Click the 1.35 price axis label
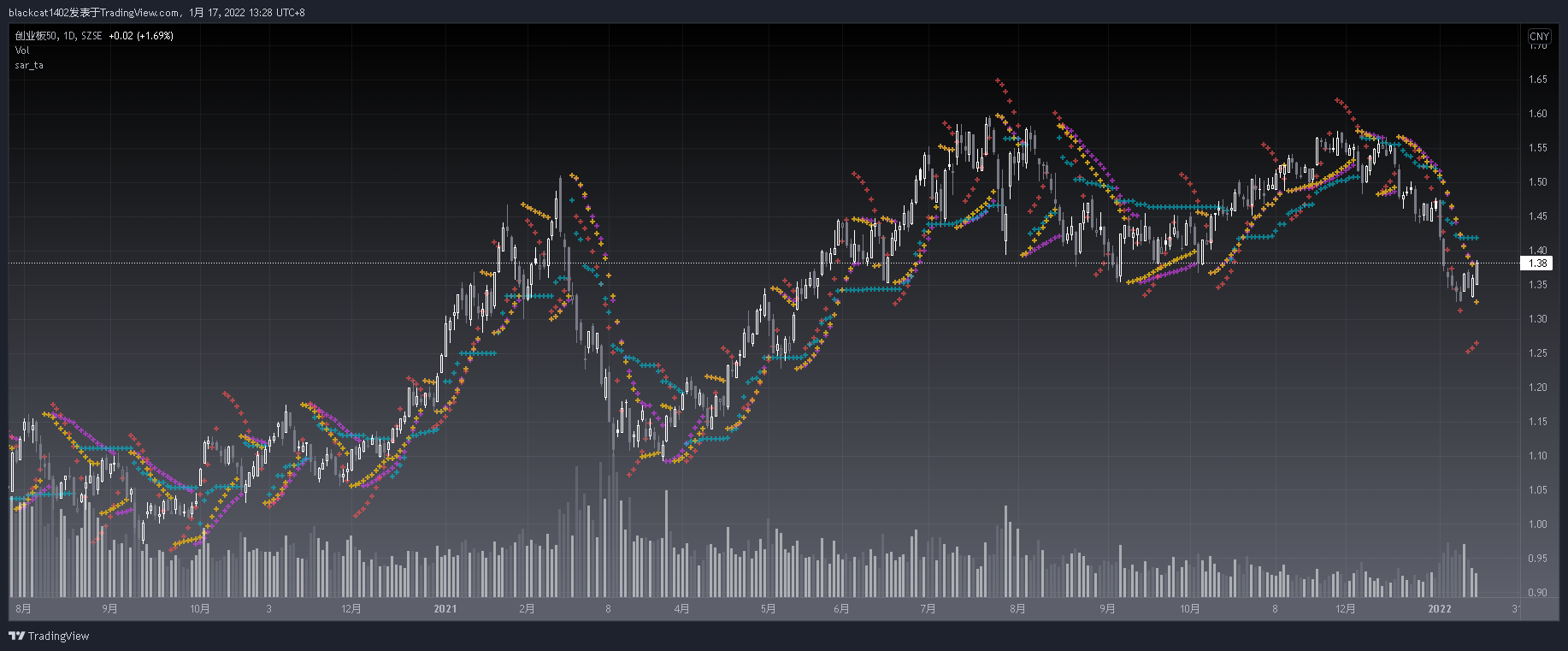This screenshot has width=1568, height=651. [1538, 285]
